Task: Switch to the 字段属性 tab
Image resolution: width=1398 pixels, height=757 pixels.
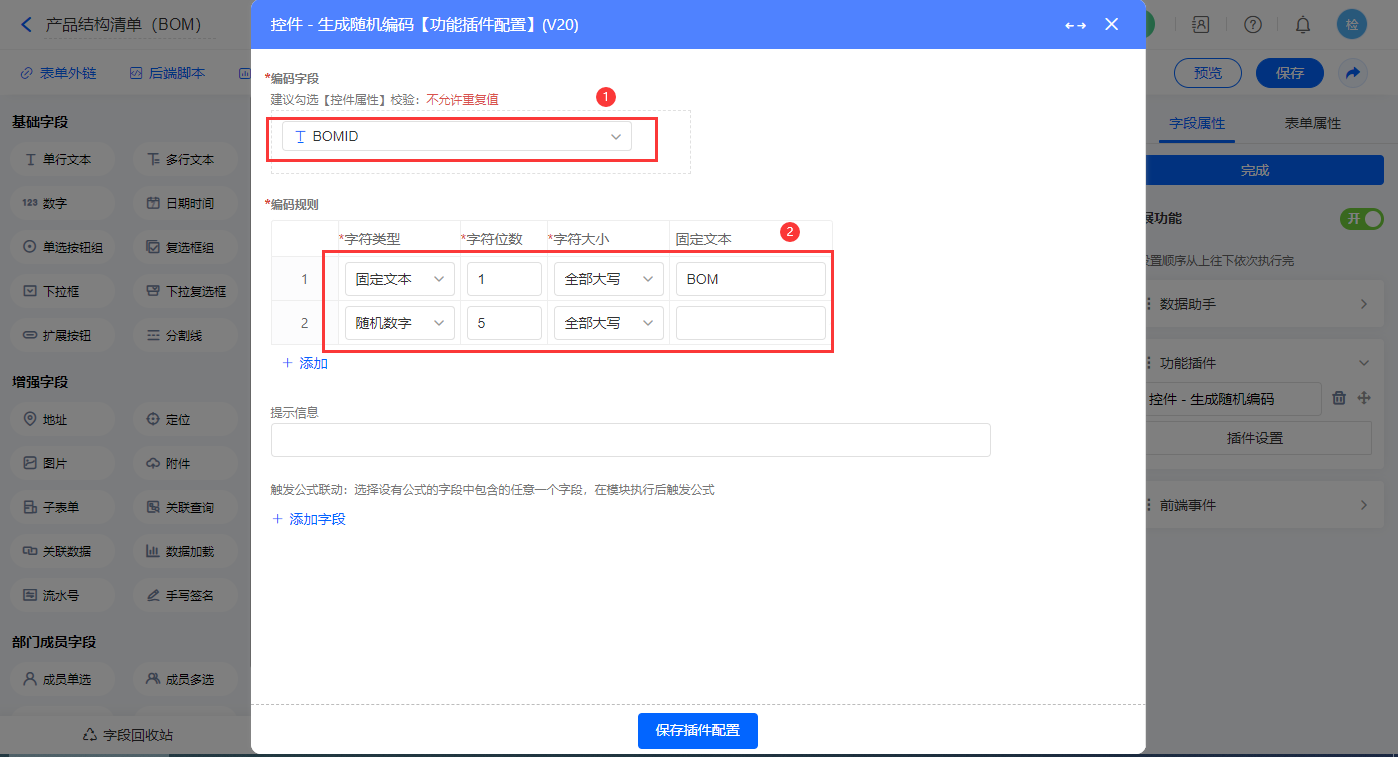Action: [1197, 123]
